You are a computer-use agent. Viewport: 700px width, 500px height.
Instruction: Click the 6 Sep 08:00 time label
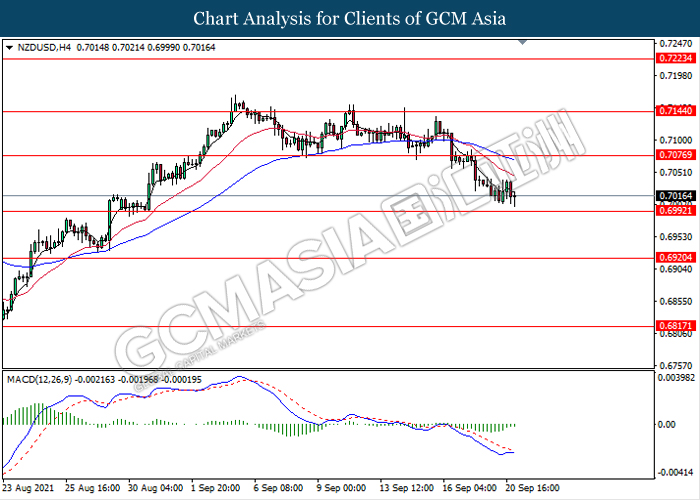click(279, 488)
